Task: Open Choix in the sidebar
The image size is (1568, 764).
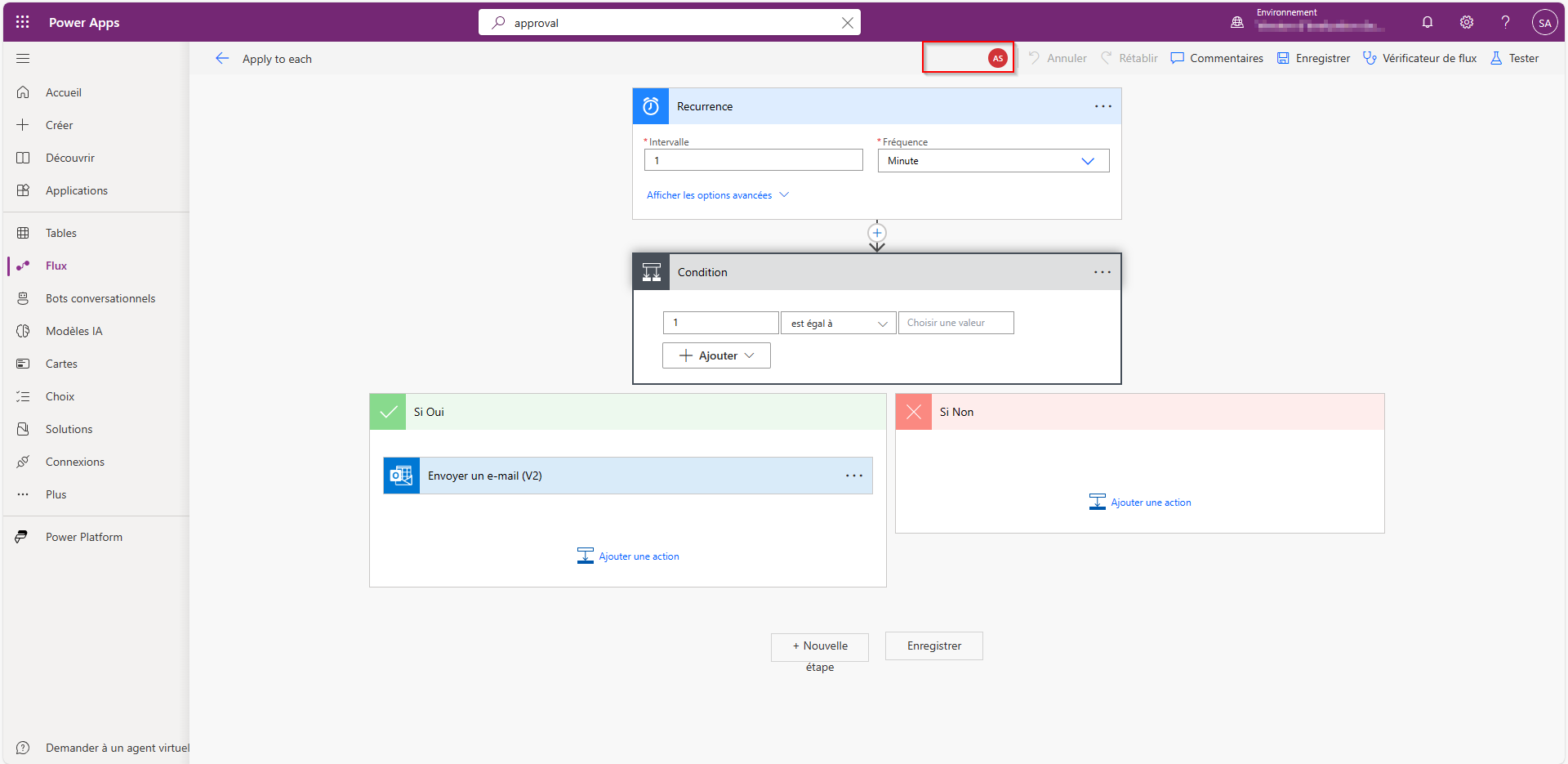Action: pyautogui.click(x=96, y=396)
